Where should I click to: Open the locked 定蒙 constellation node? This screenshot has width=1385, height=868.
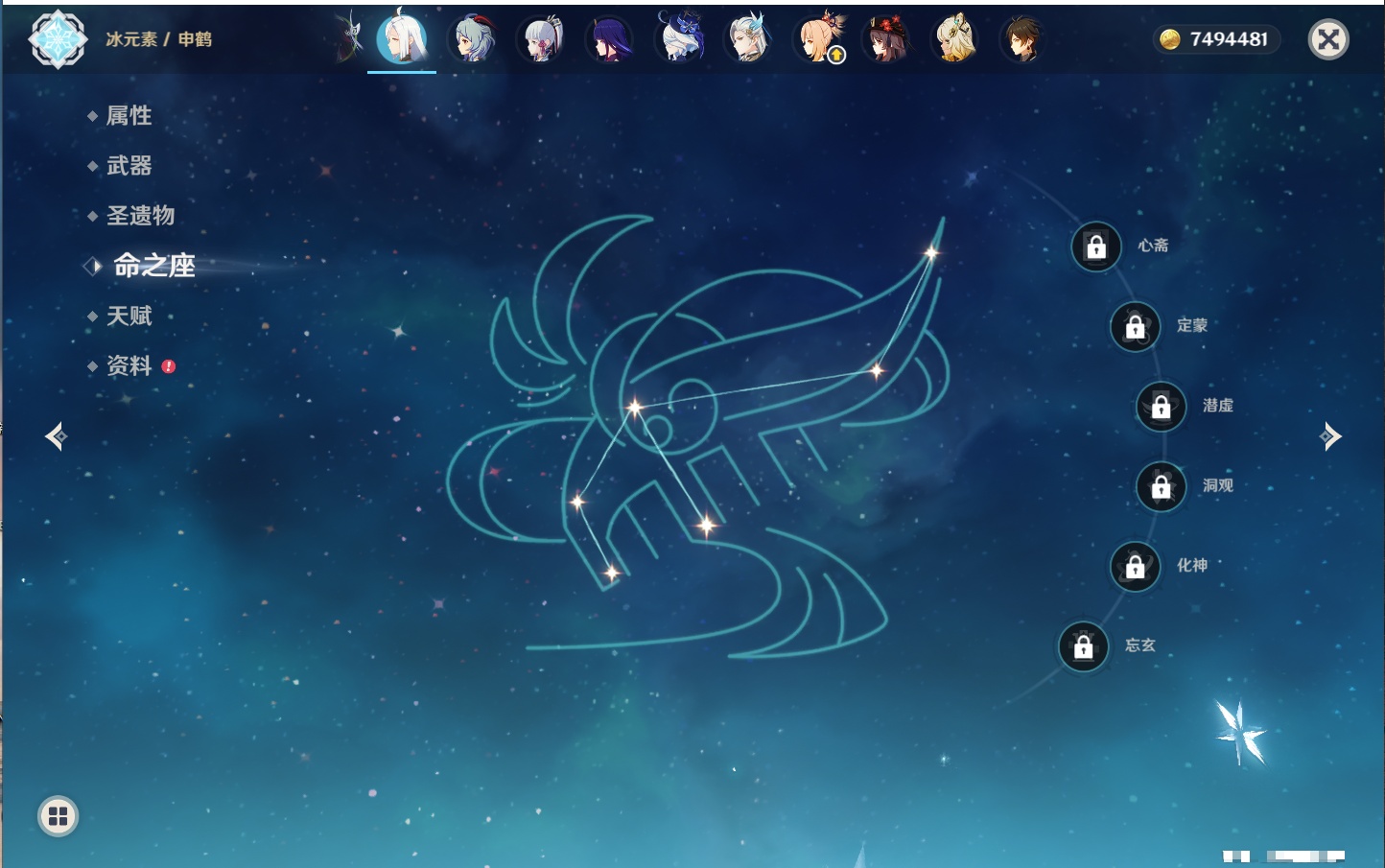click(x=1136, y=326)
